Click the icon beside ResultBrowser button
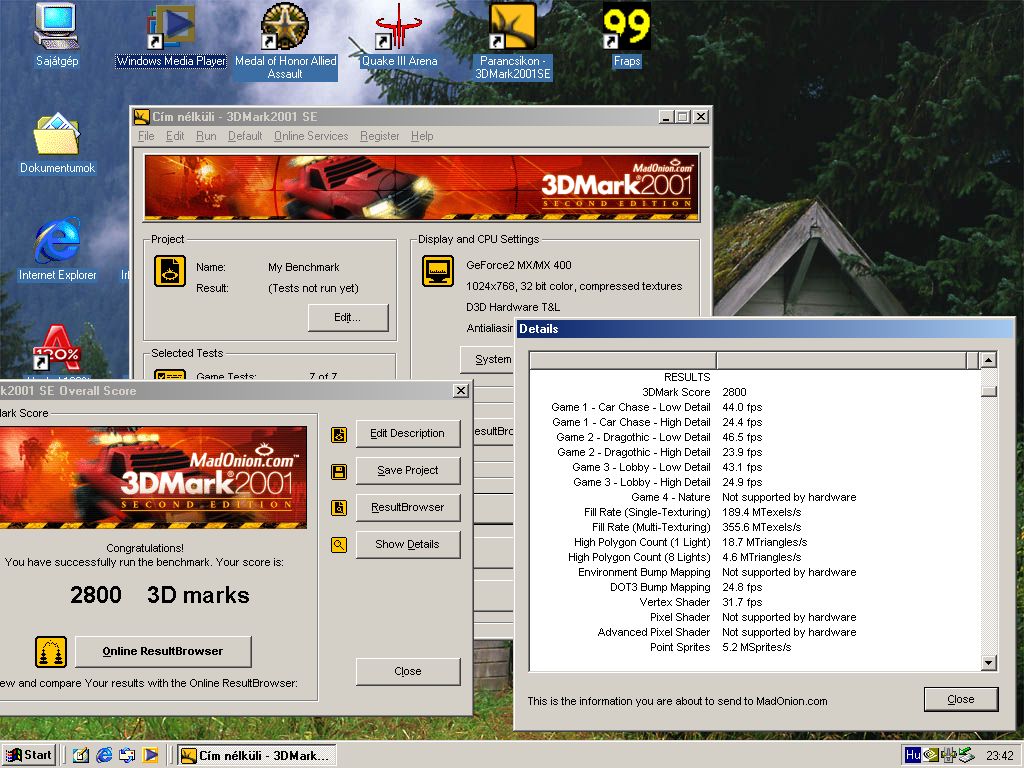This screenshot has width=1024, height=768. 339,507
